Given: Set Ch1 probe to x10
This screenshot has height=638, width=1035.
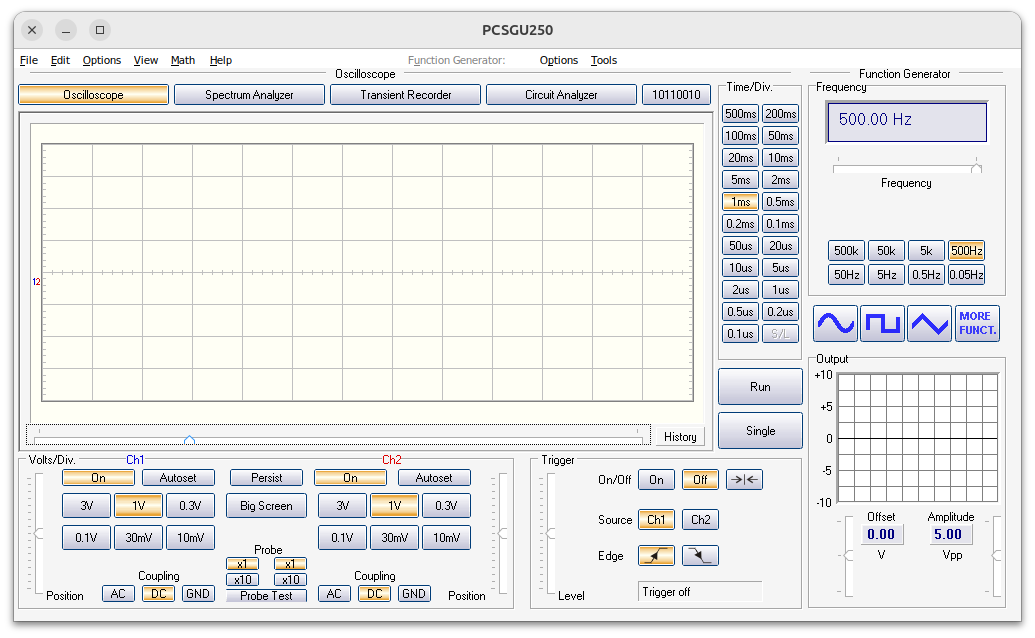Looking at the screenshot, I should pyautogui.click(x=242, y=580).
